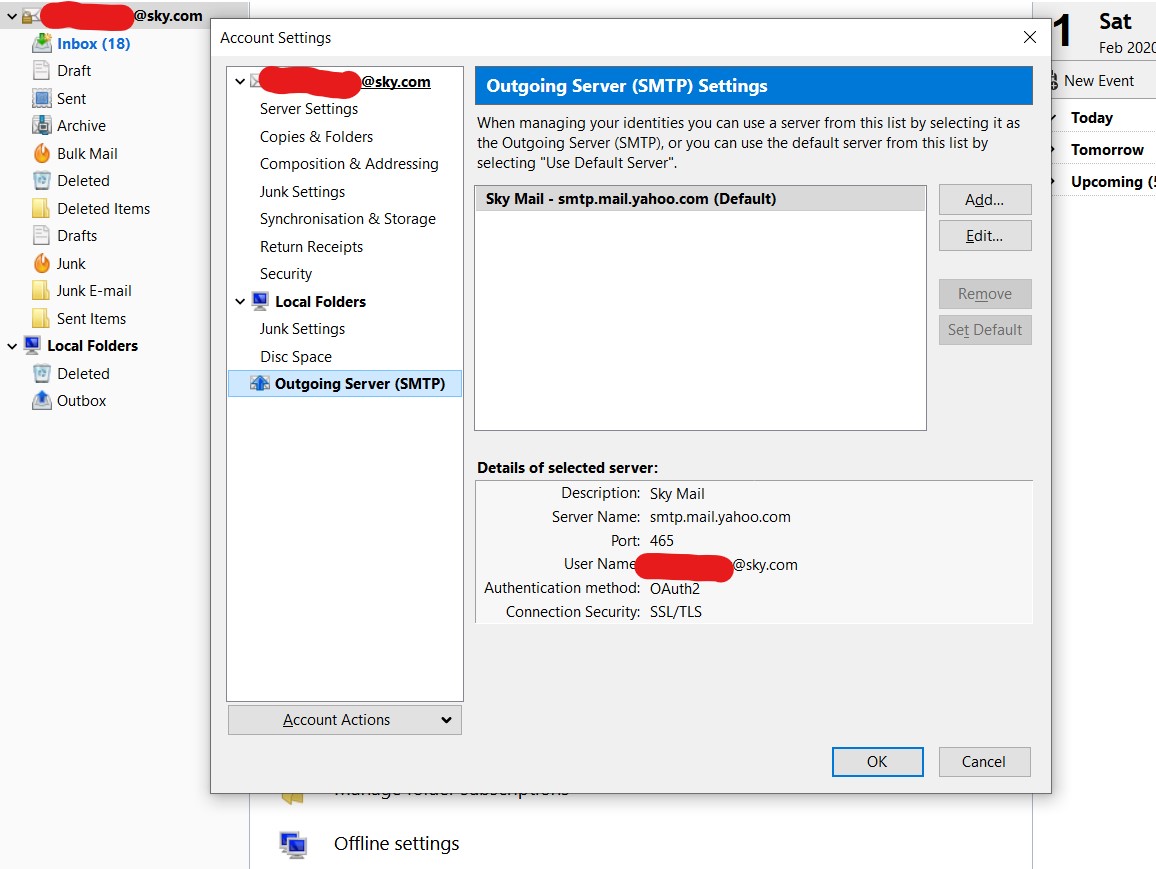The image size is (1156, 869).
Task: Open the Account Actions dropdown
Action: pos(345,720)
